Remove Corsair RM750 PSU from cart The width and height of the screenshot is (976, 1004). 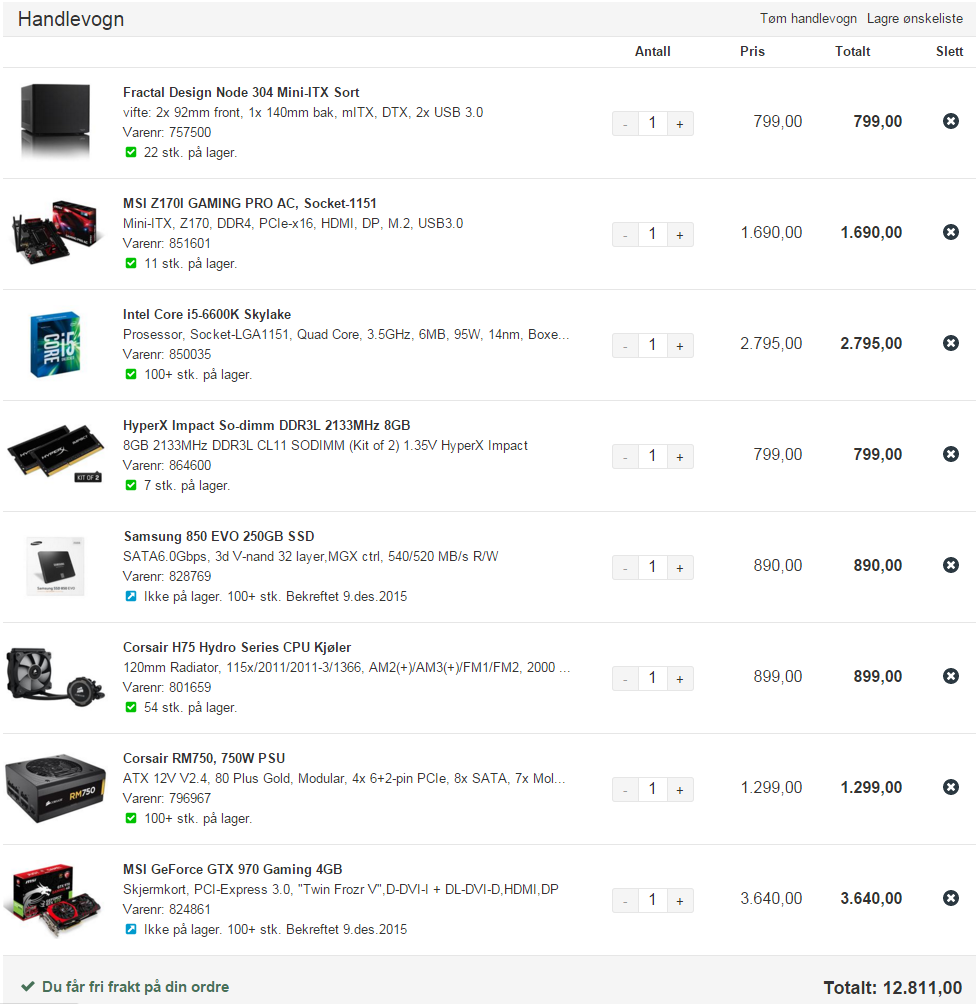click(950, 787)
